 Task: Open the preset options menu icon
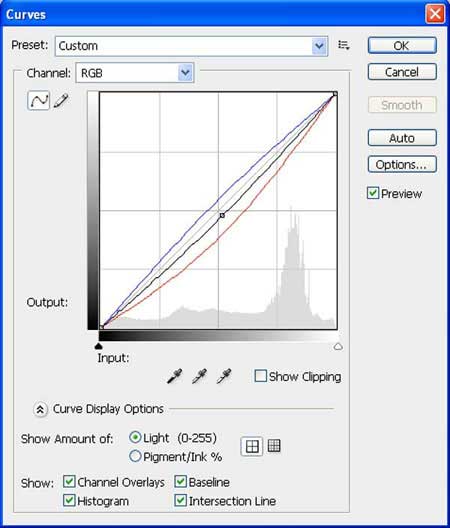344,45
